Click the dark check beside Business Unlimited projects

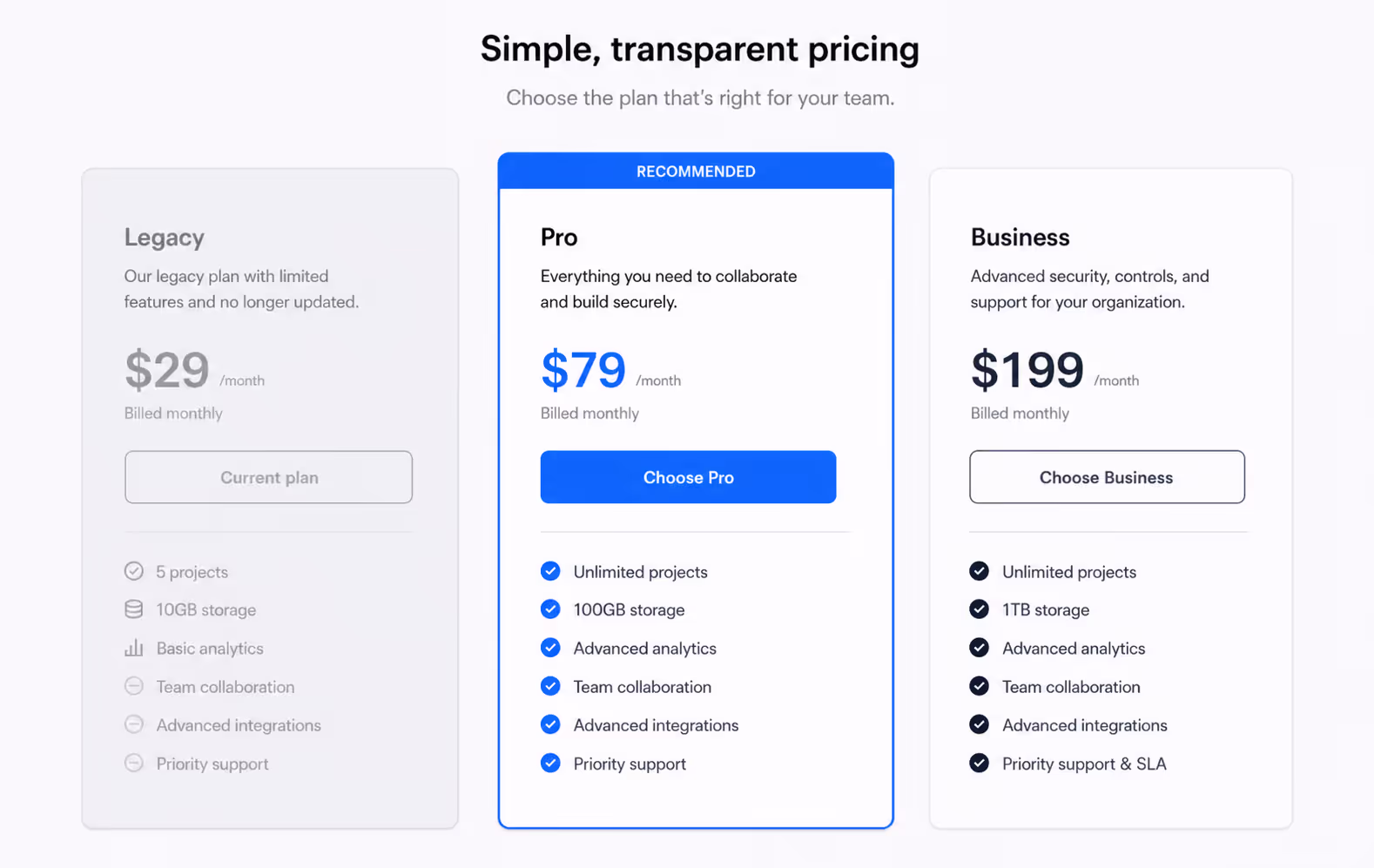coord(979,571)
